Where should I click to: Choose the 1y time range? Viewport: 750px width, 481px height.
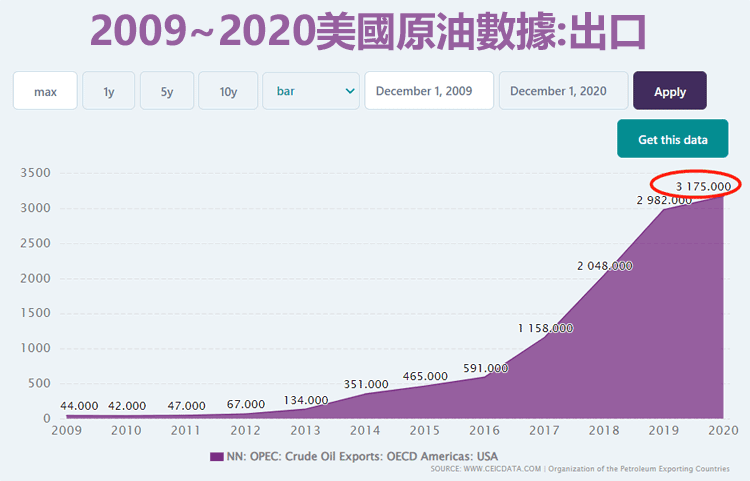pos(108,91)
